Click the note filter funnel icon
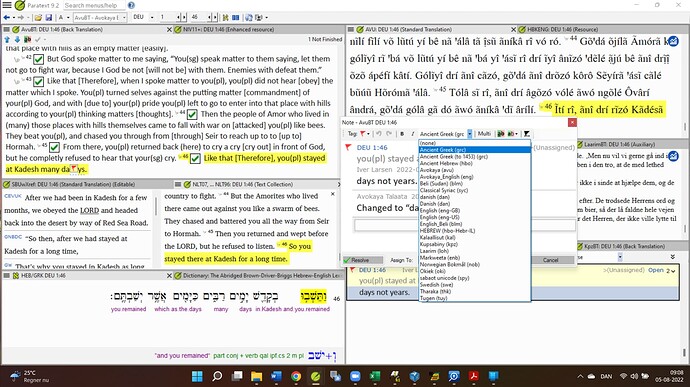The width and height of the screenshot is (690, 387). [x=527, y=134]
